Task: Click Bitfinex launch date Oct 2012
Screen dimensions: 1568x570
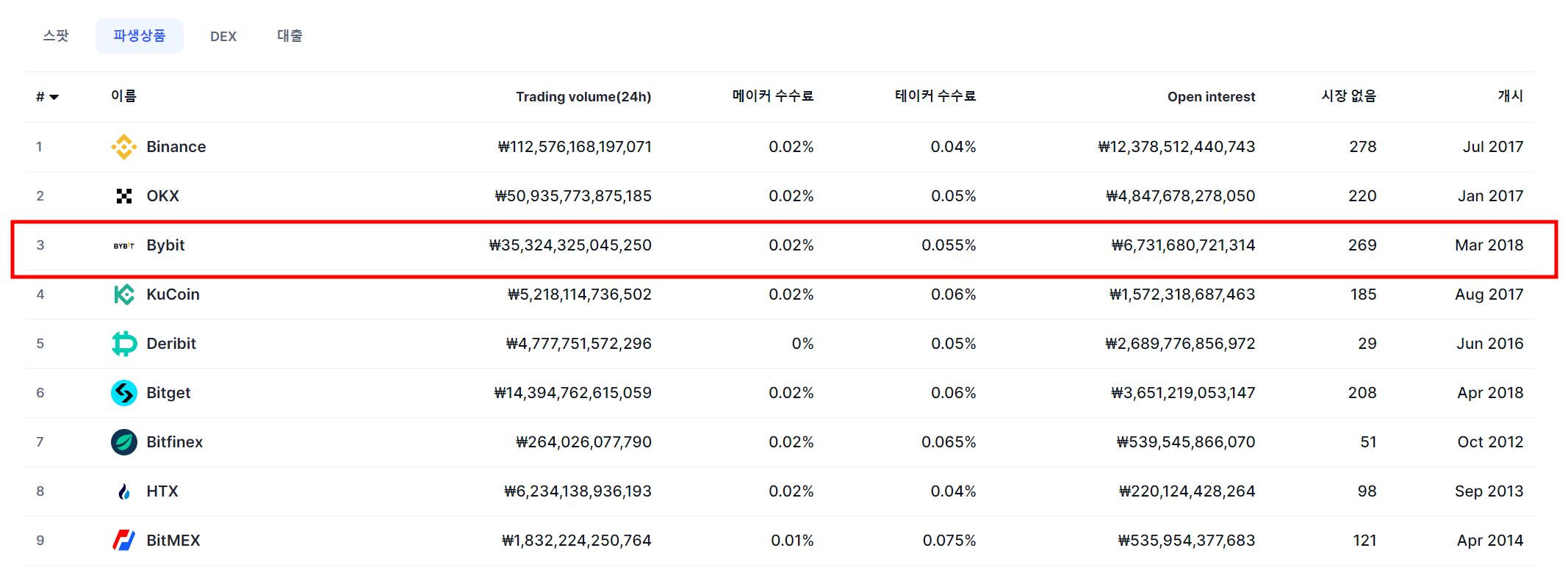Action: coord(1491,442)
